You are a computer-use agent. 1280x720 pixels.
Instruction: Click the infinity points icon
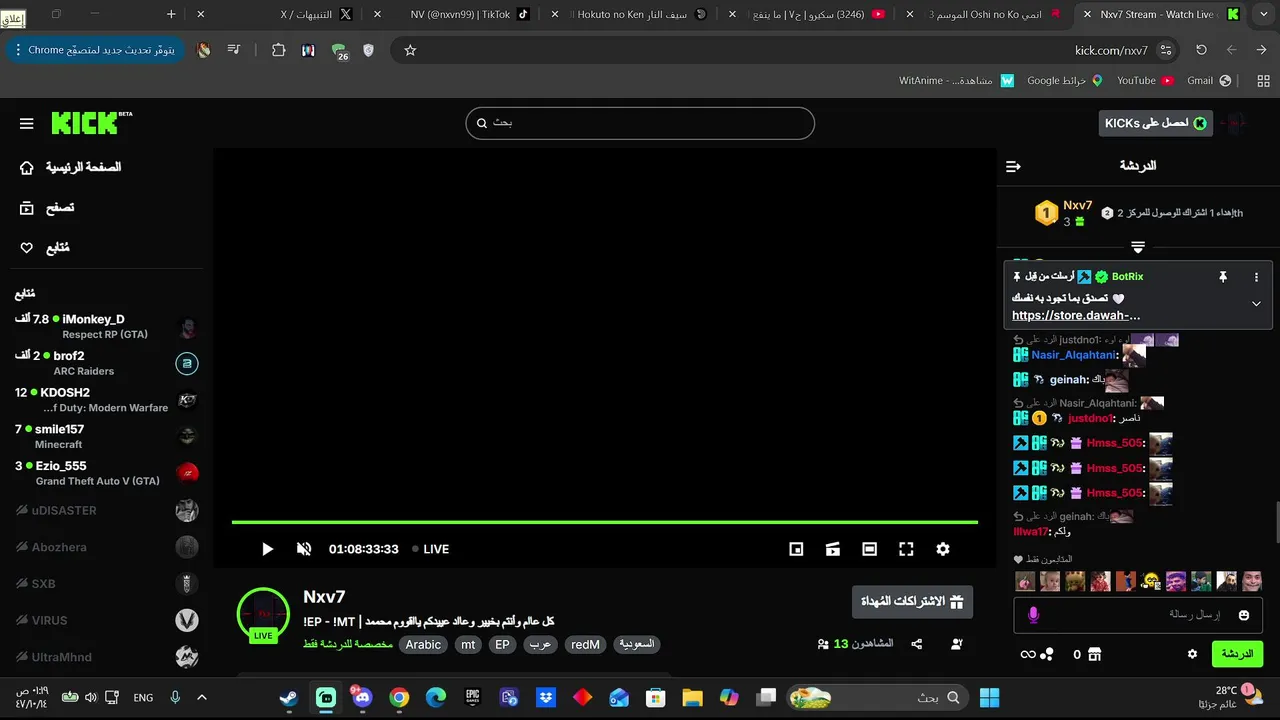(1028, 654)
